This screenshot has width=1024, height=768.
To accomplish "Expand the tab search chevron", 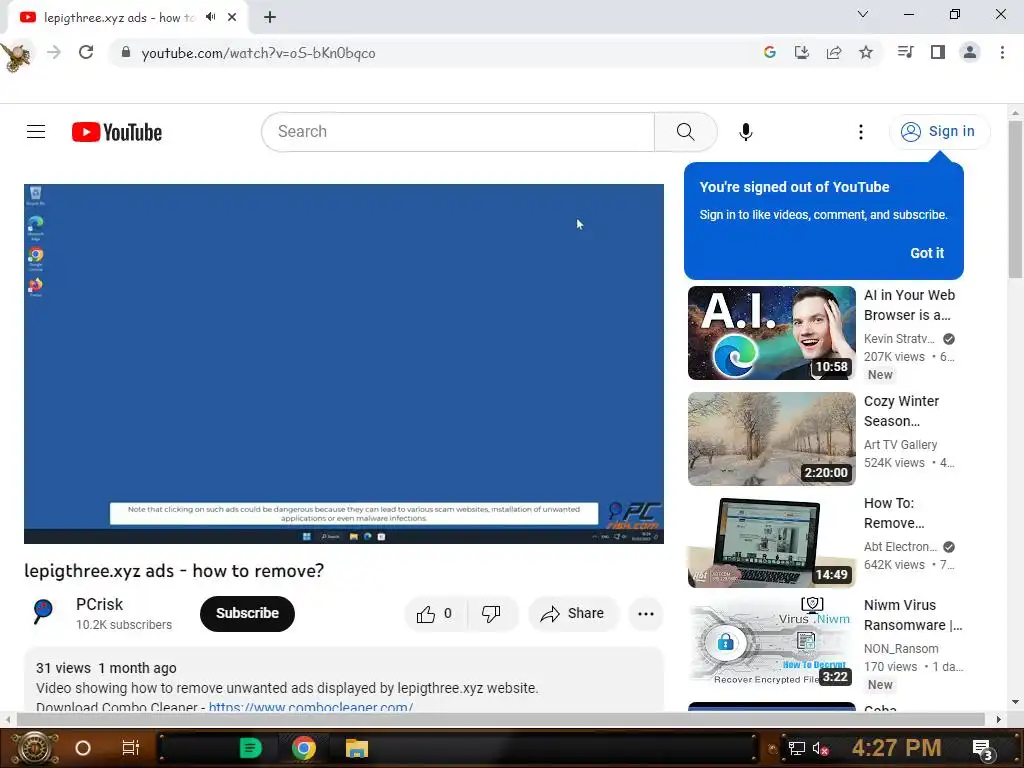I will point(863,14).
